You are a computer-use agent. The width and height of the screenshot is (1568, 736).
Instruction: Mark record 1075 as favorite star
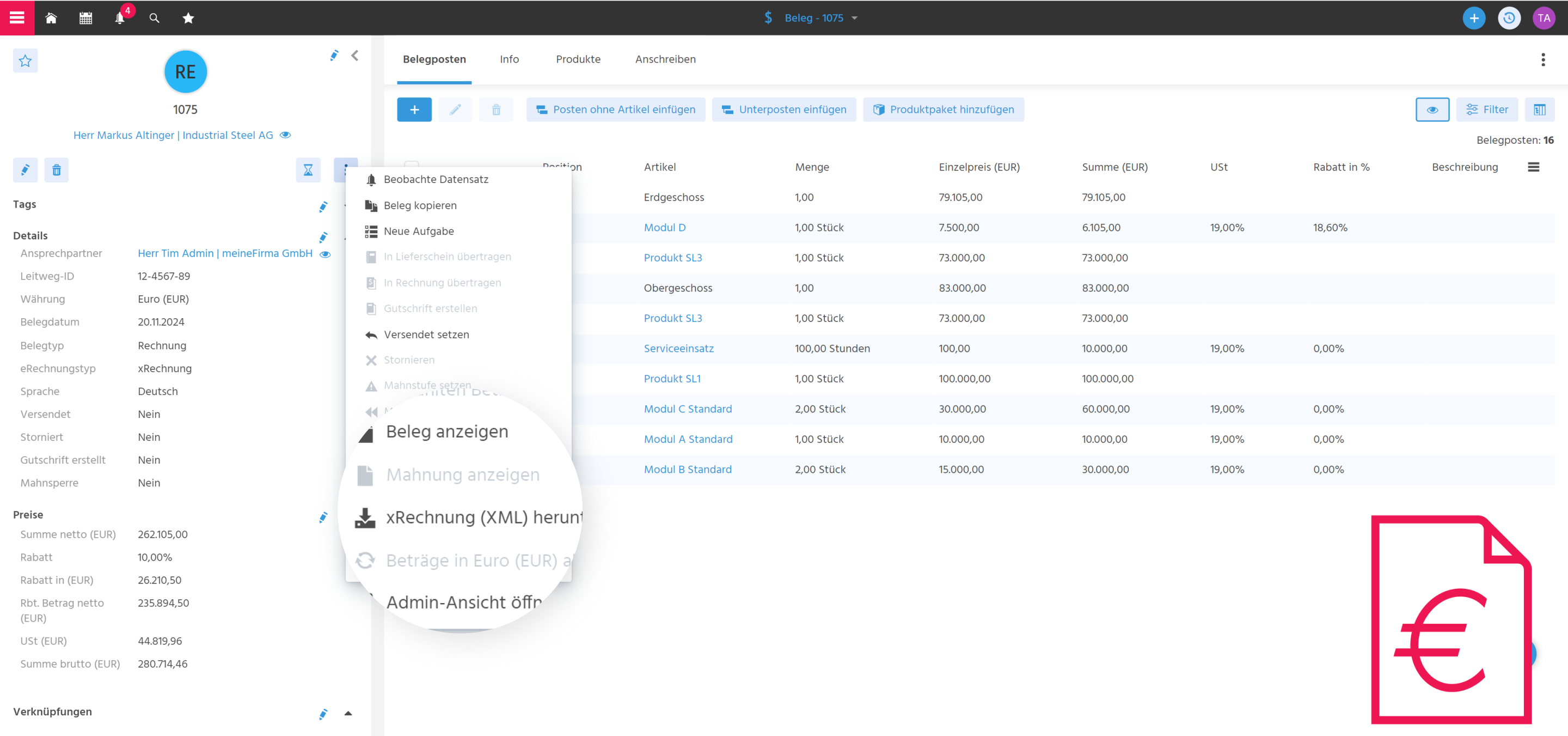coord(25,61)
